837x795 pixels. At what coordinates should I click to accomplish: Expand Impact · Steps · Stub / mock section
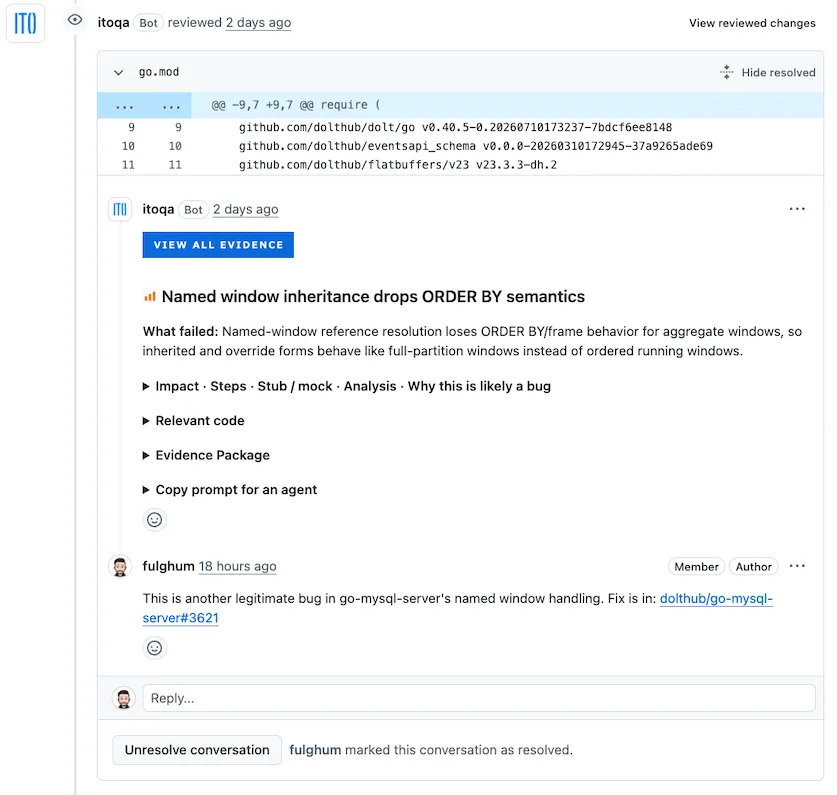pyautogui.click(x=347, y=386)
